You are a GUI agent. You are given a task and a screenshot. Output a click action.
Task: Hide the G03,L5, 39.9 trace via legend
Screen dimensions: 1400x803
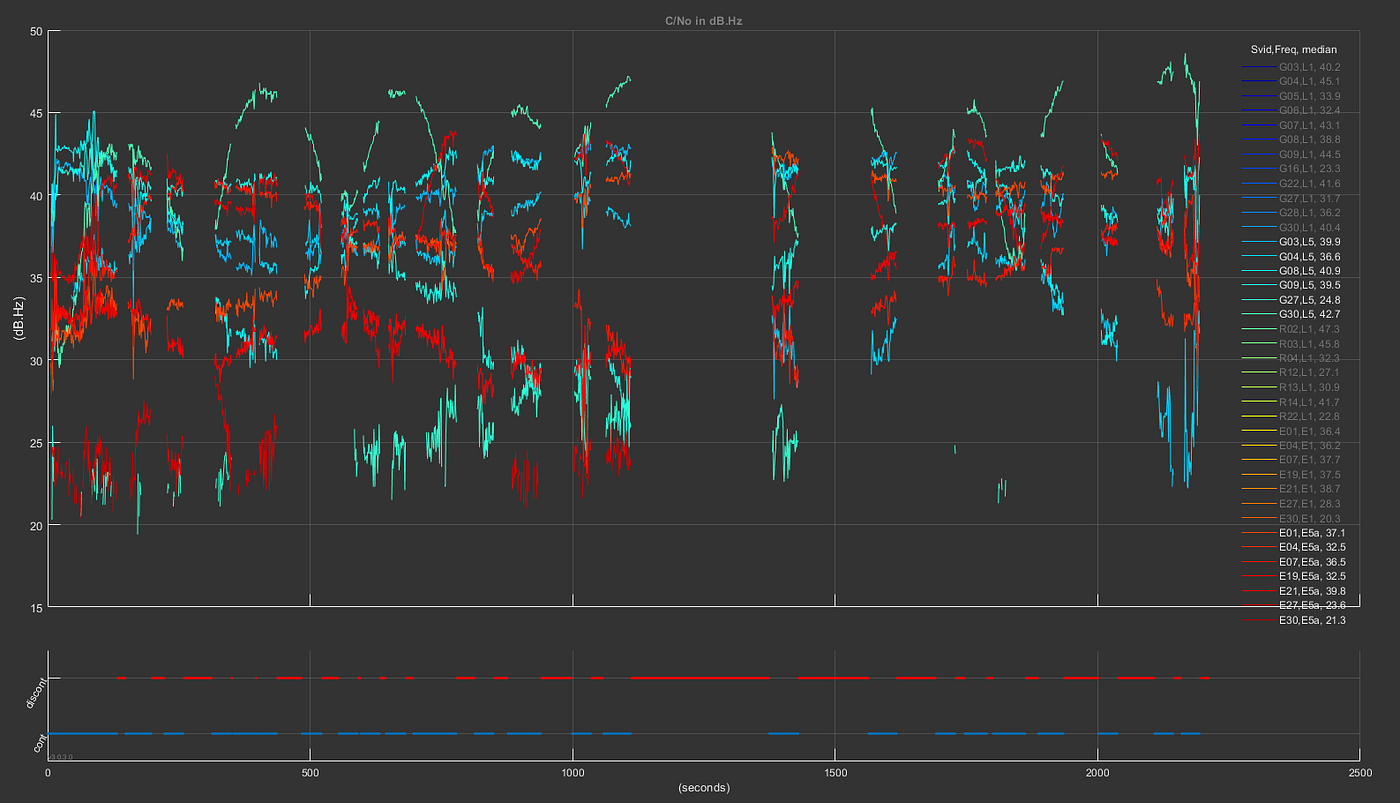tap(1312, 242)
